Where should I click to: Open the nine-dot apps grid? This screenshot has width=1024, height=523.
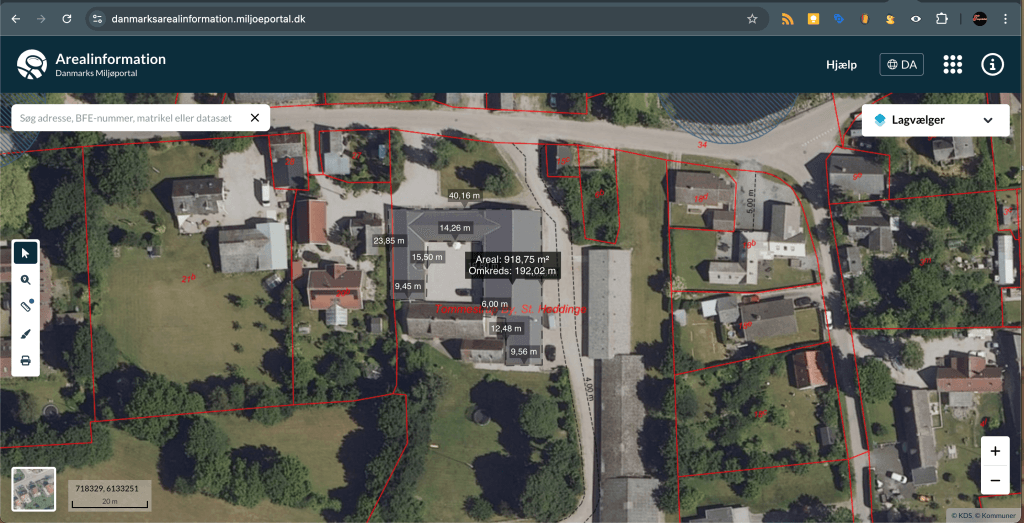coord(952,64)
